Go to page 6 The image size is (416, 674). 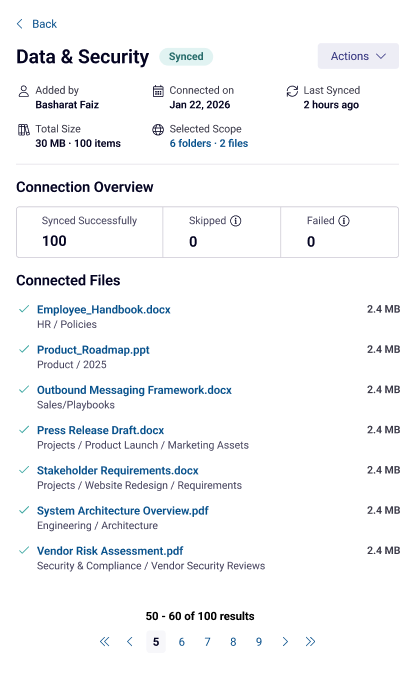(182, 642)
